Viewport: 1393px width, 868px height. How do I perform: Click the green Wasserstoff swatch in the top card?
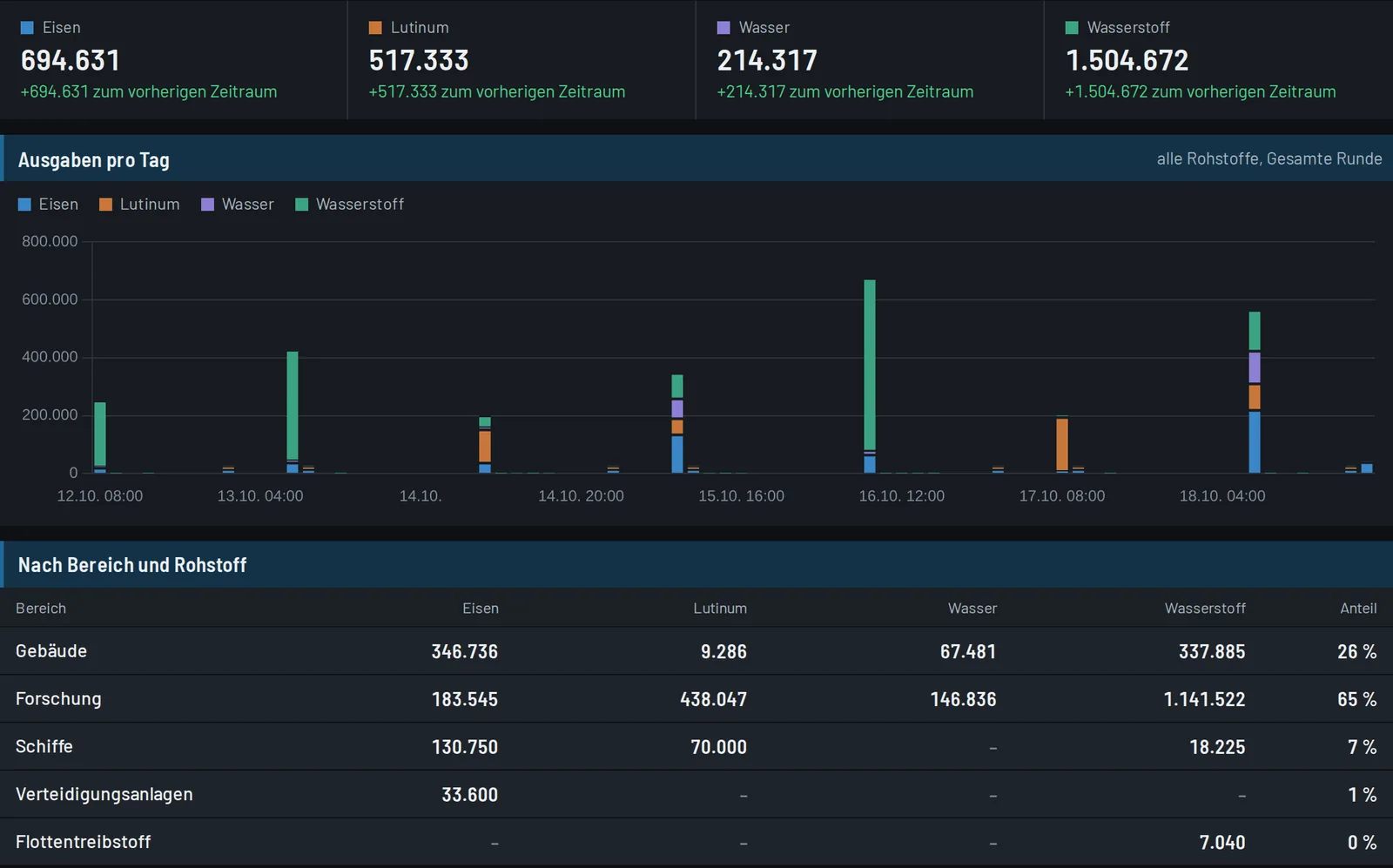pos(1072,28)
